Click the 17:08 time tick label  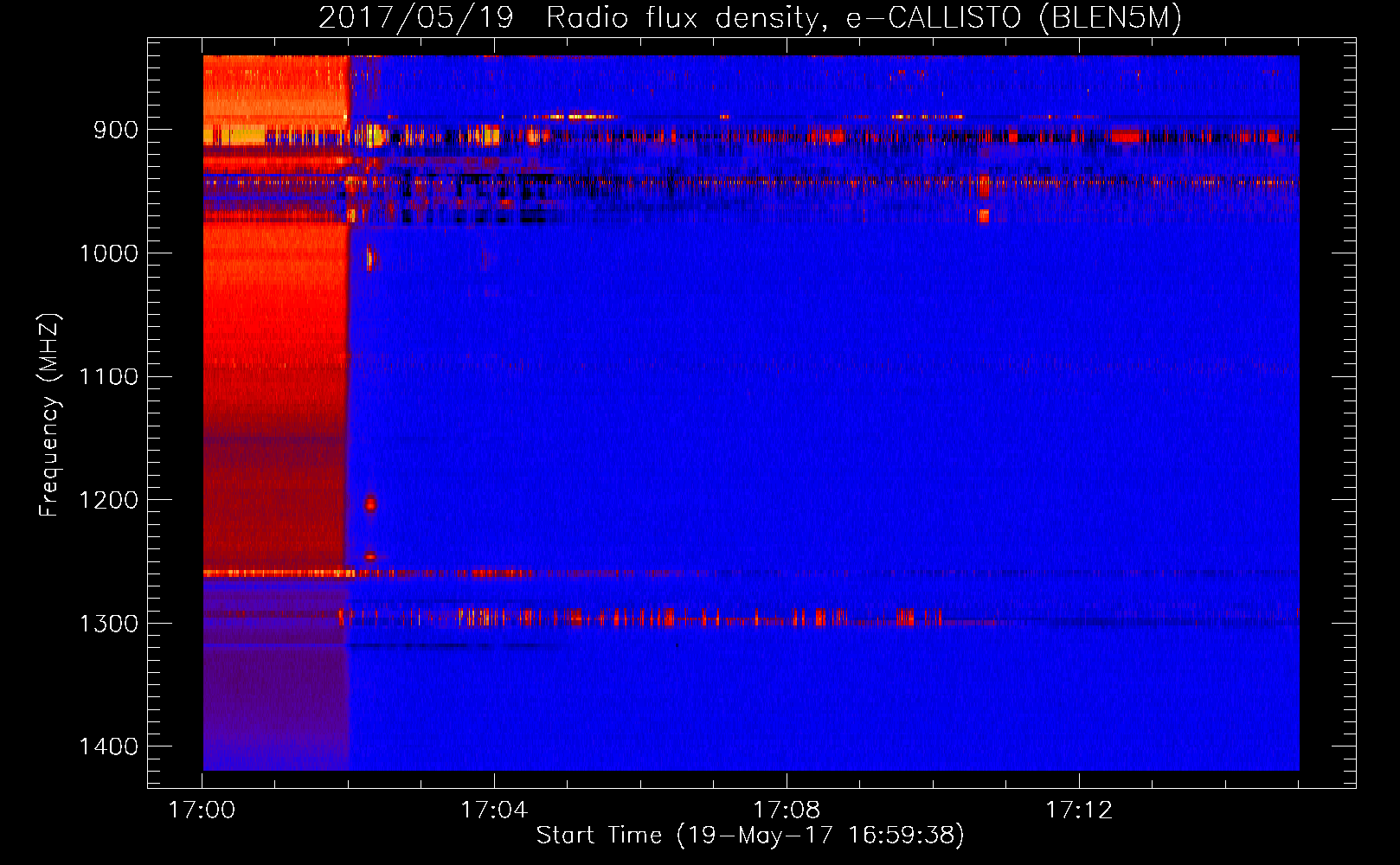coord(787,810)
